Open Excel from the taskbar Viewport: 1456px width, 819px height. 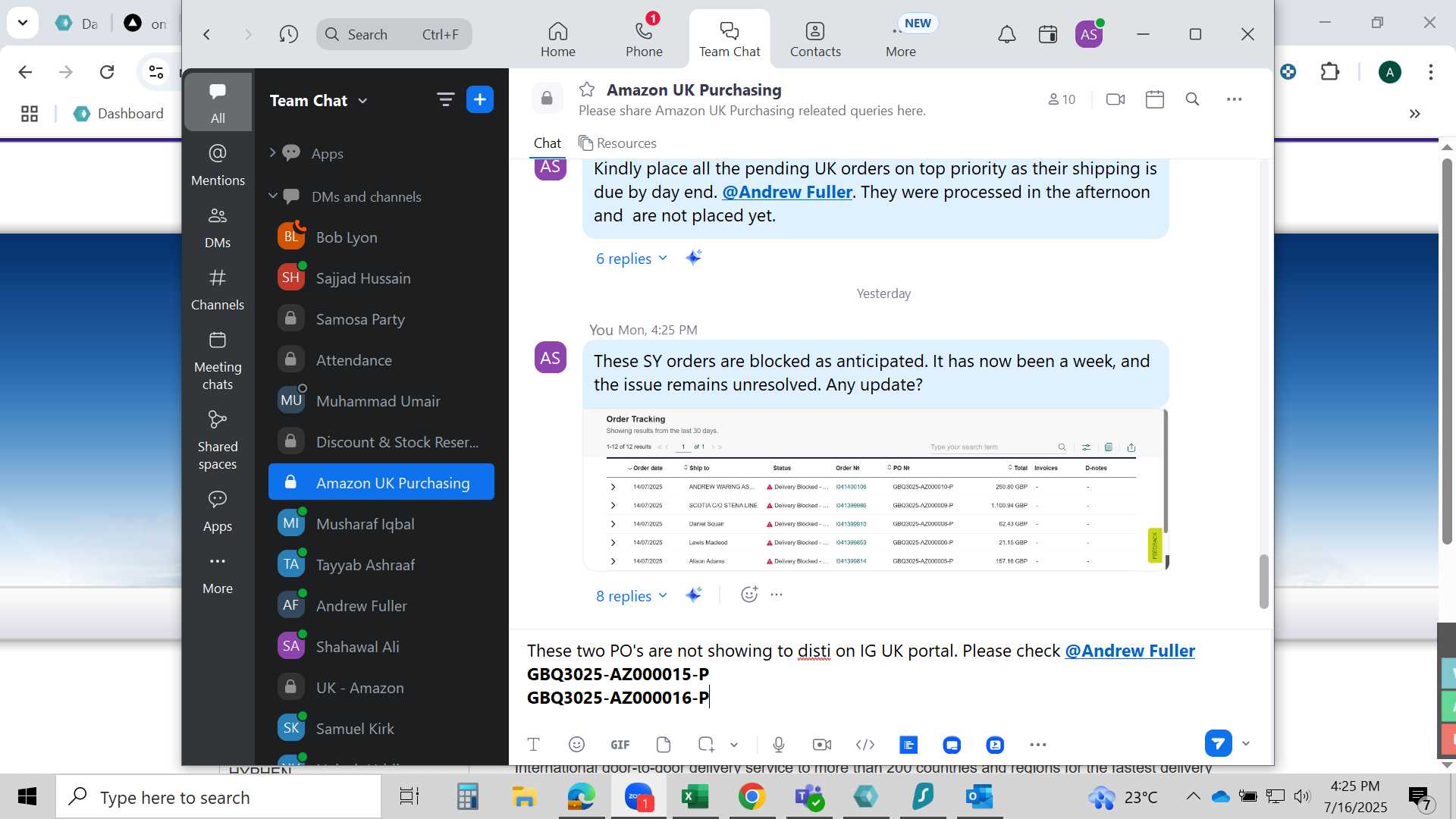tap(695, 796)
